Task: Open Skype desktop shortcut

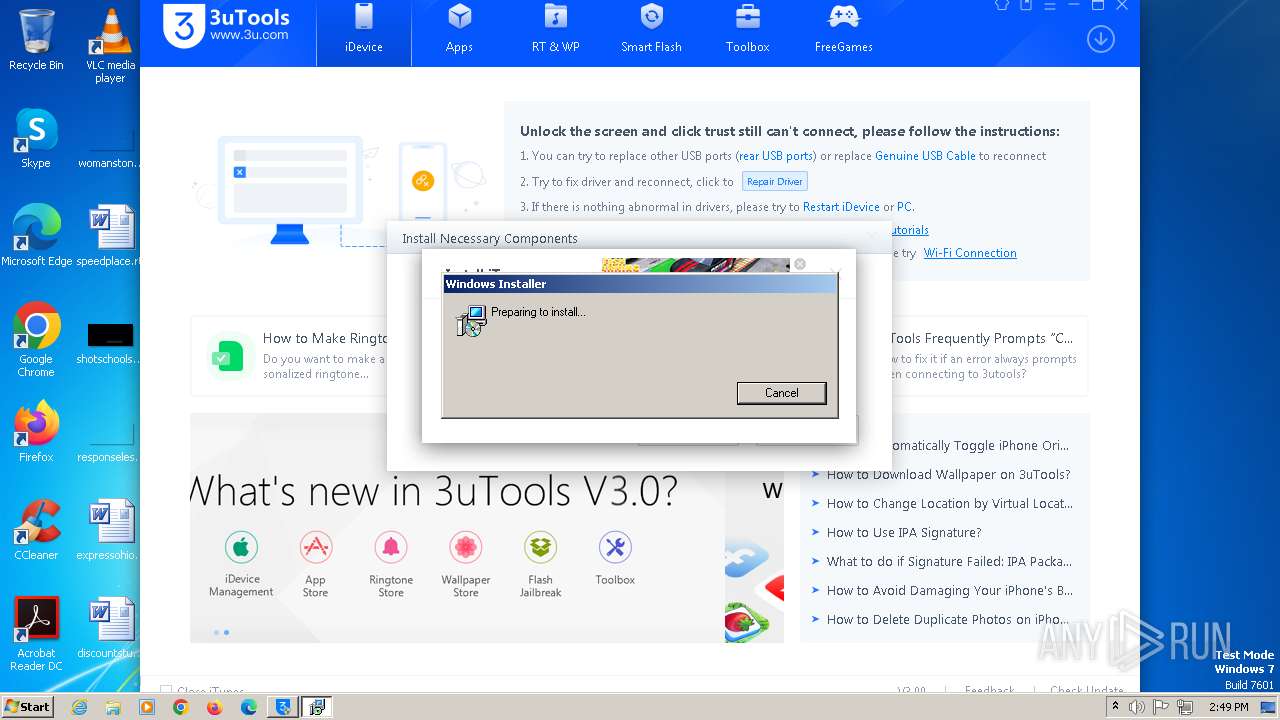Action: pyautogui.click(x=36, y=138)
